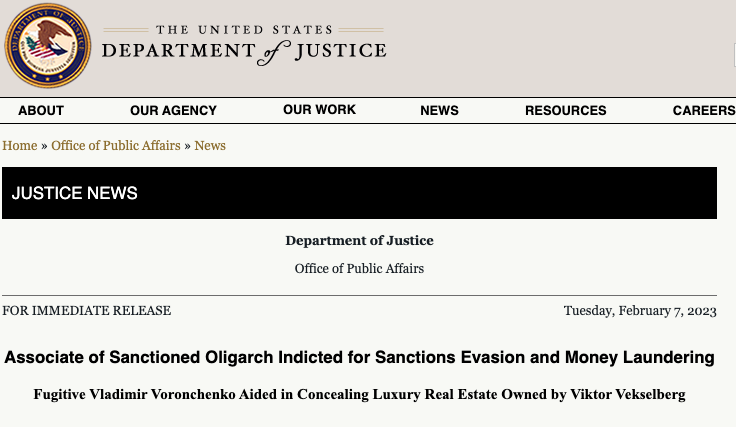This screenshot has height=427, width=736.
Task: Click the black JUSTICE NEWS banner
Action: coord(359,193)
